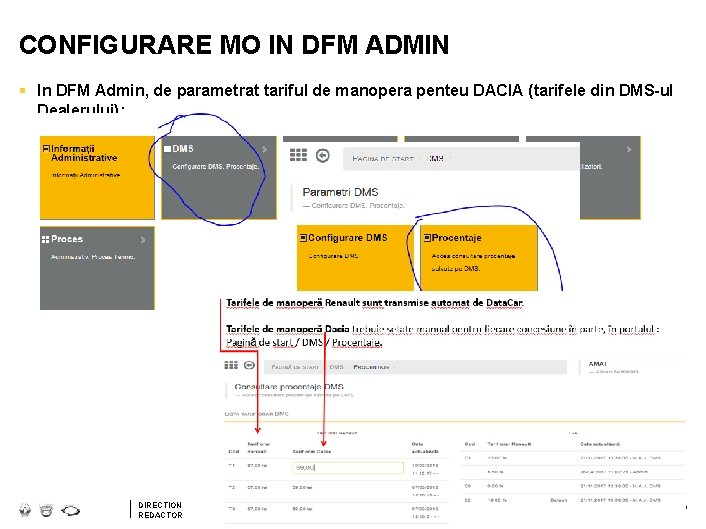Image resolution: width=706 pixels, height=529 pixels.
Task: Click the DIRECTION REDACTOR footer text
Action: coord(160,510)
